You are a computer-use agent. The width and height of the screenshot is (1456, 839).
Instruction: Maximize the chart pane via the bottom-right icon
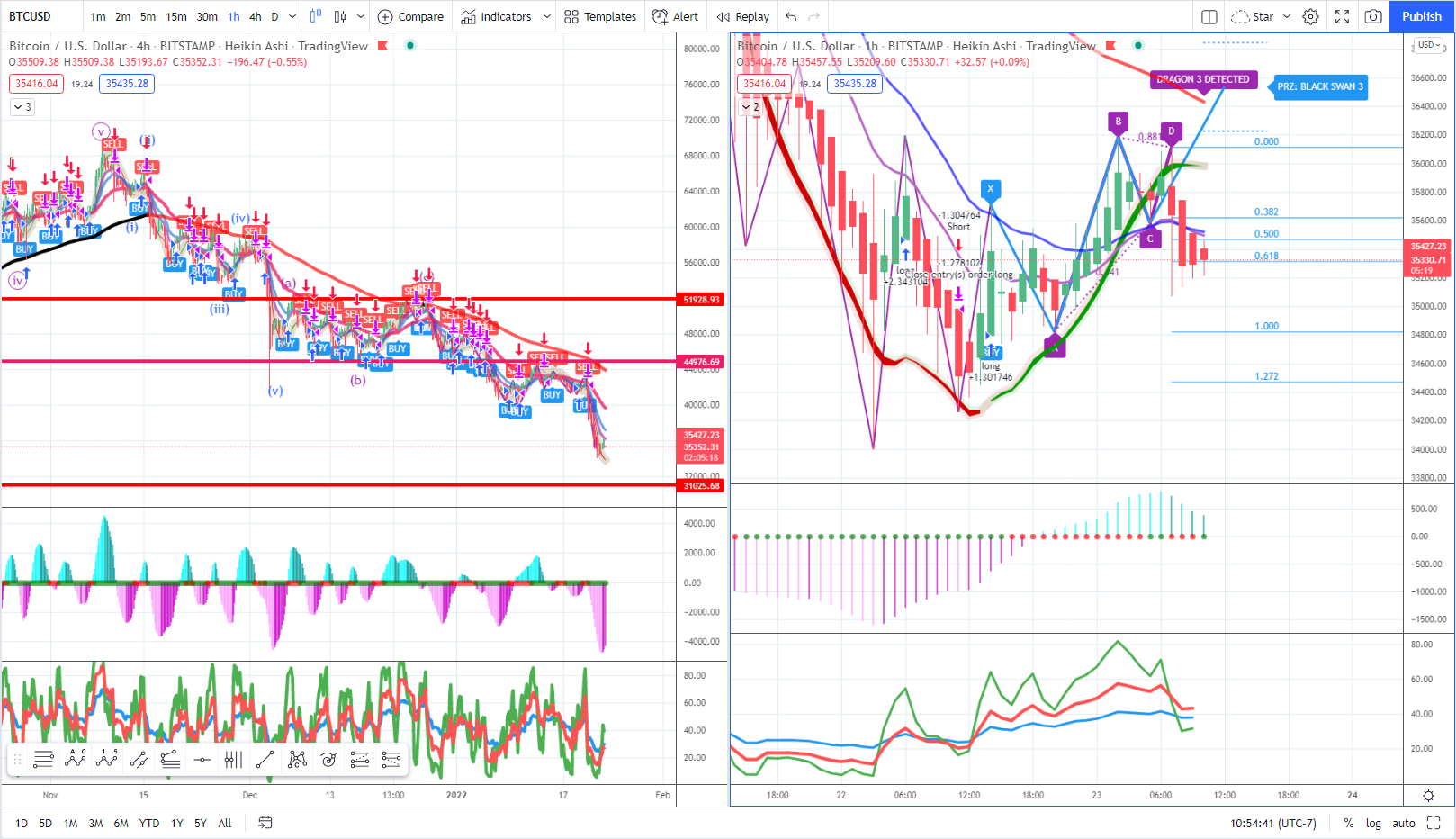tap(1434, 823)
